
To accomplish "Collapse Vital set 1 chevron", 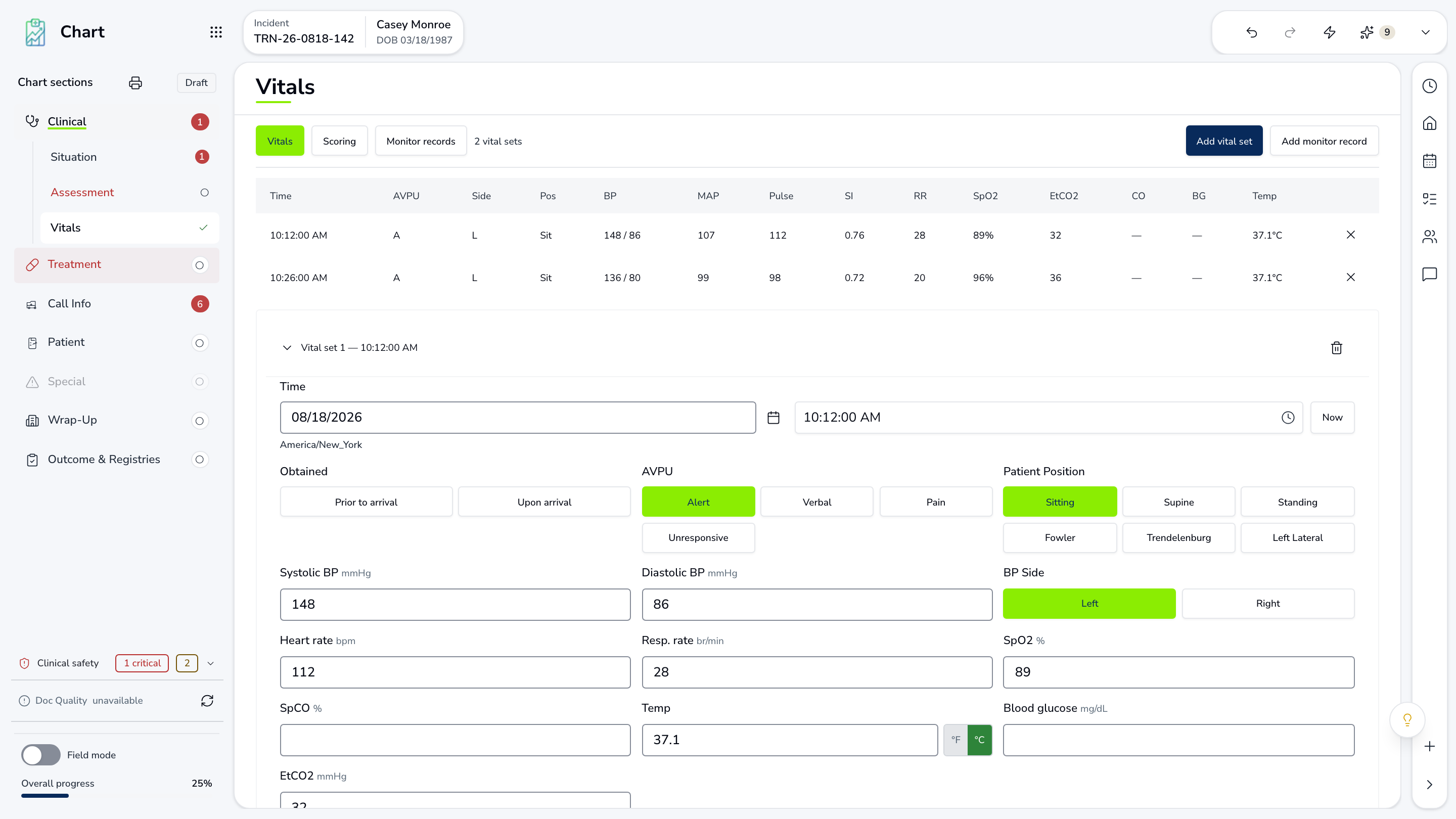I will pyautogui.click(x=287, y=348).
